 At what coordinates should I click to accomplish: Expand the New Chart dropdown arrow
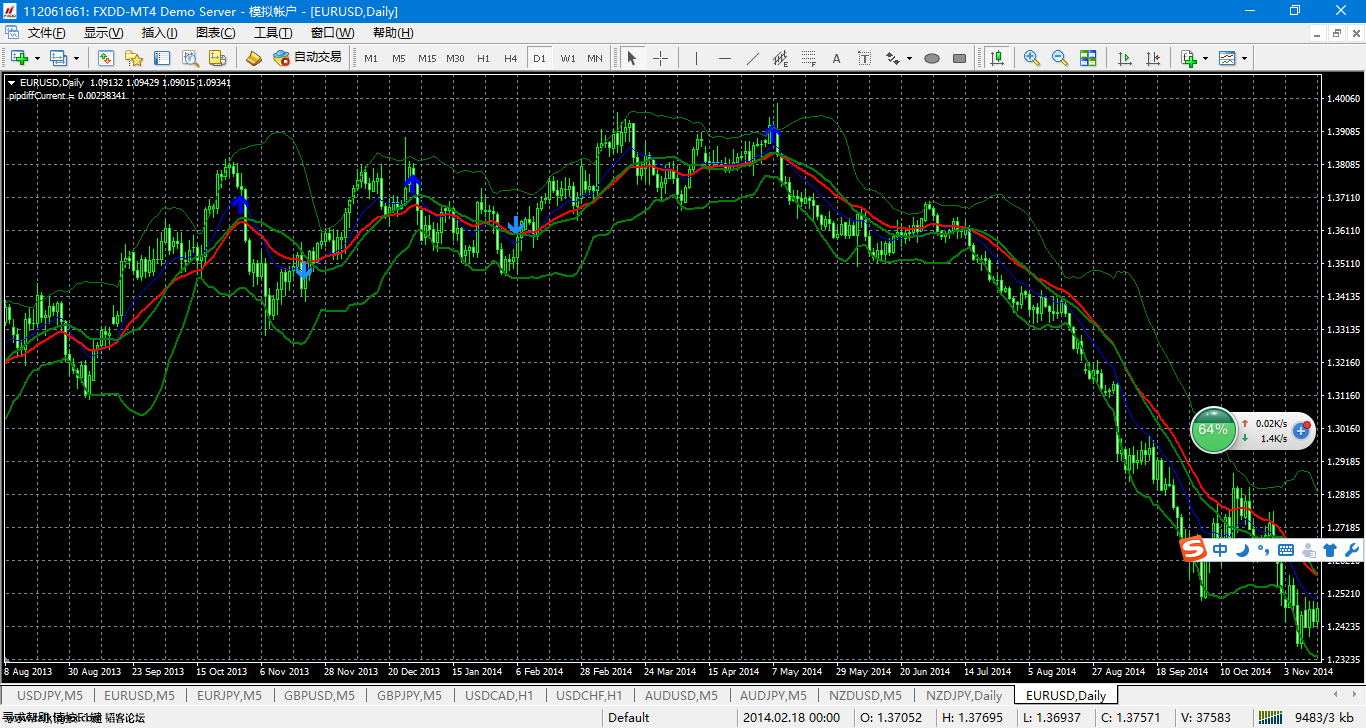click(36, 58)
